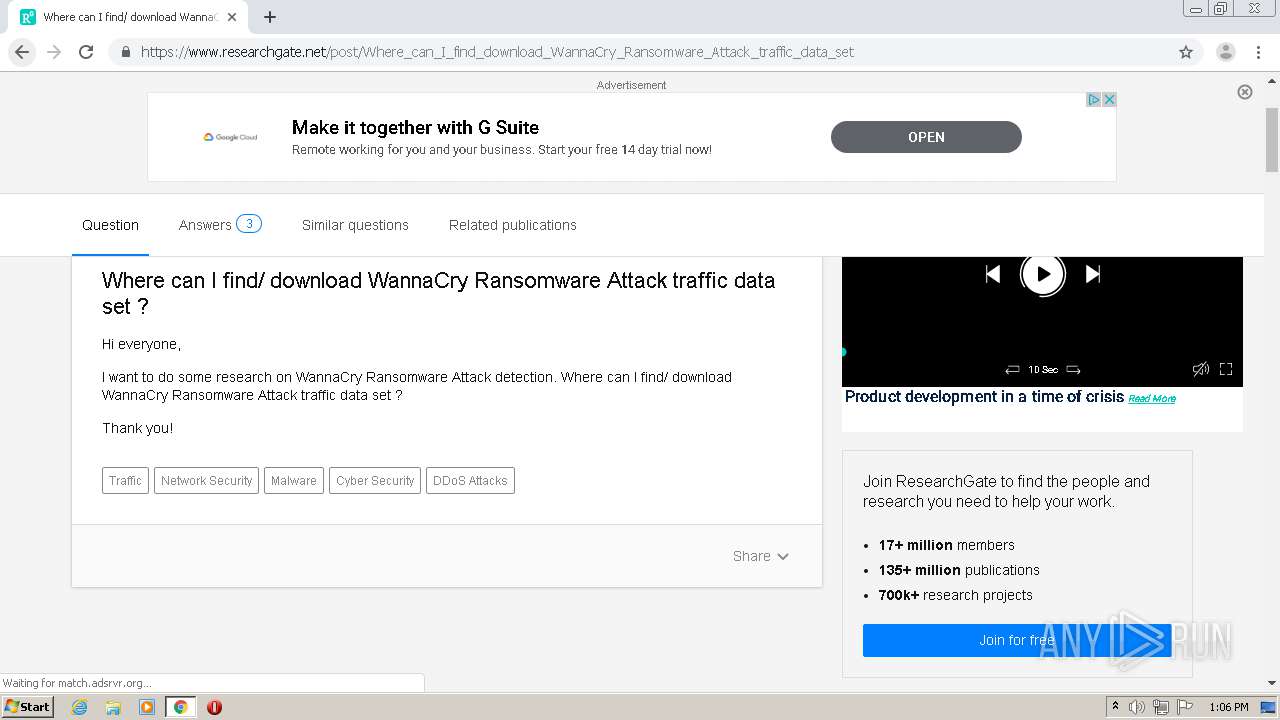This screenshot has width=1280, height=720.
Task: Unmute the video player
Action: click(1201, 369)
